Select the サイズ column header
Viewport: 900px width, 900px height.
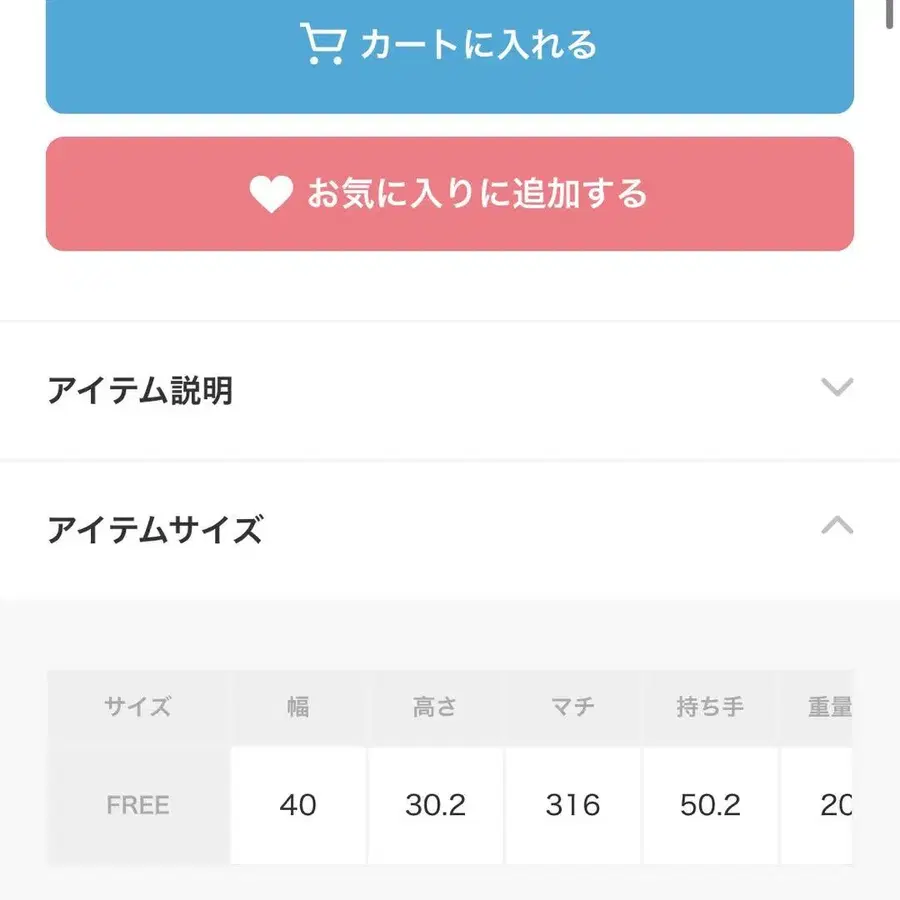(138, 708)
